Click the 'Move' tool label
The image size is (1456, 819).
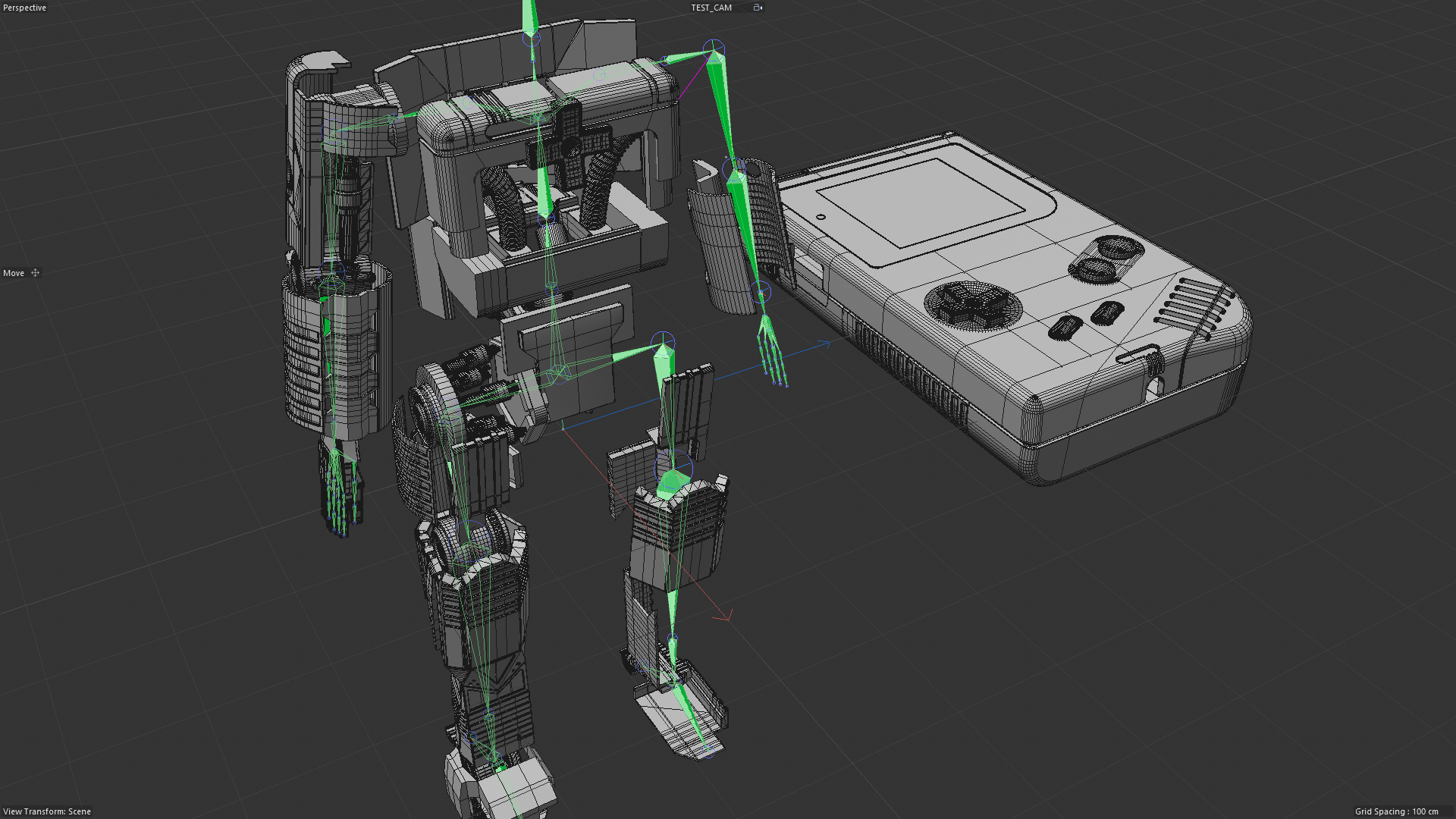click(x=14, y=273)
